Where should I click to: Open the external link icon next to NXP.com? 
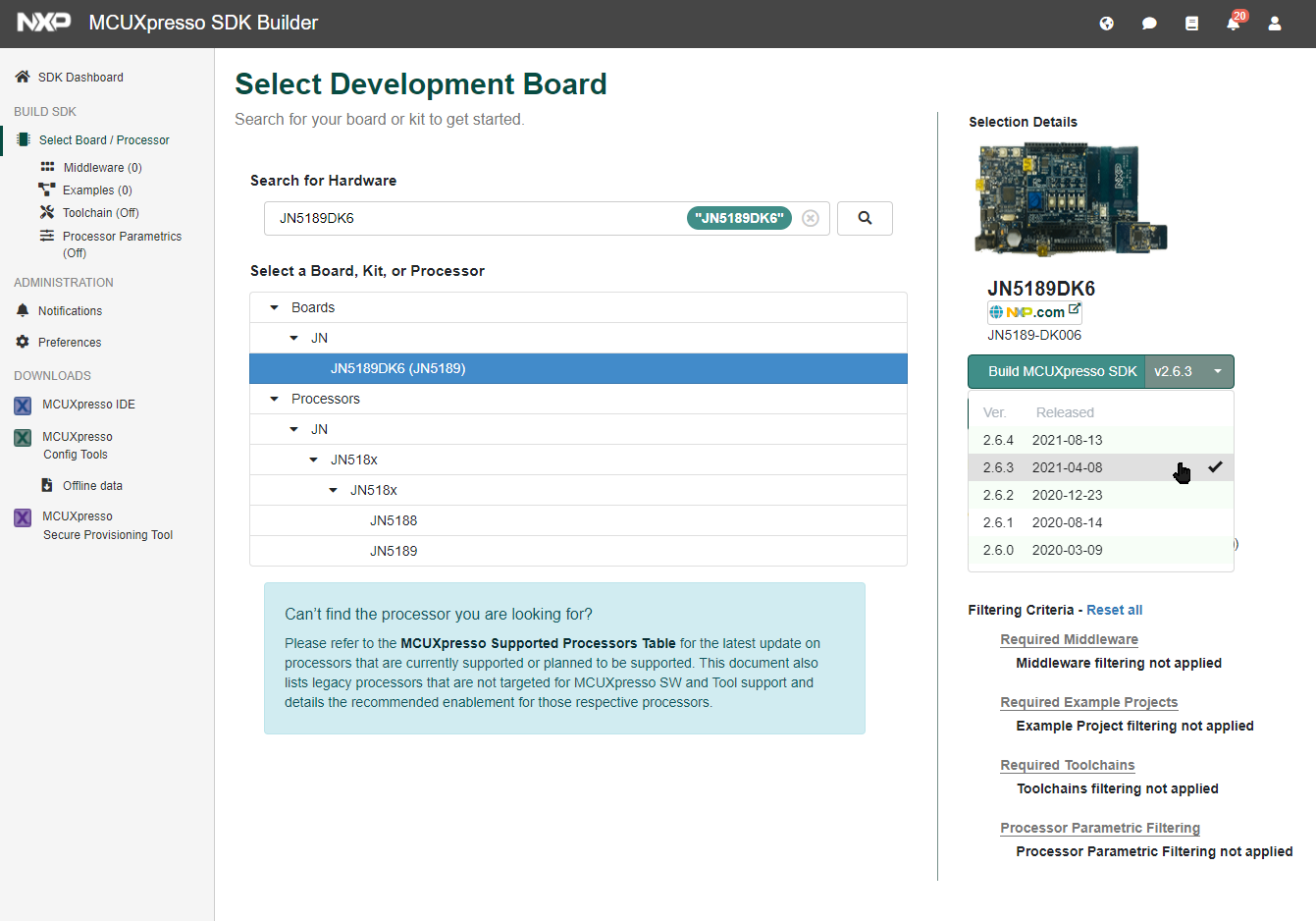coord(1075,309)
